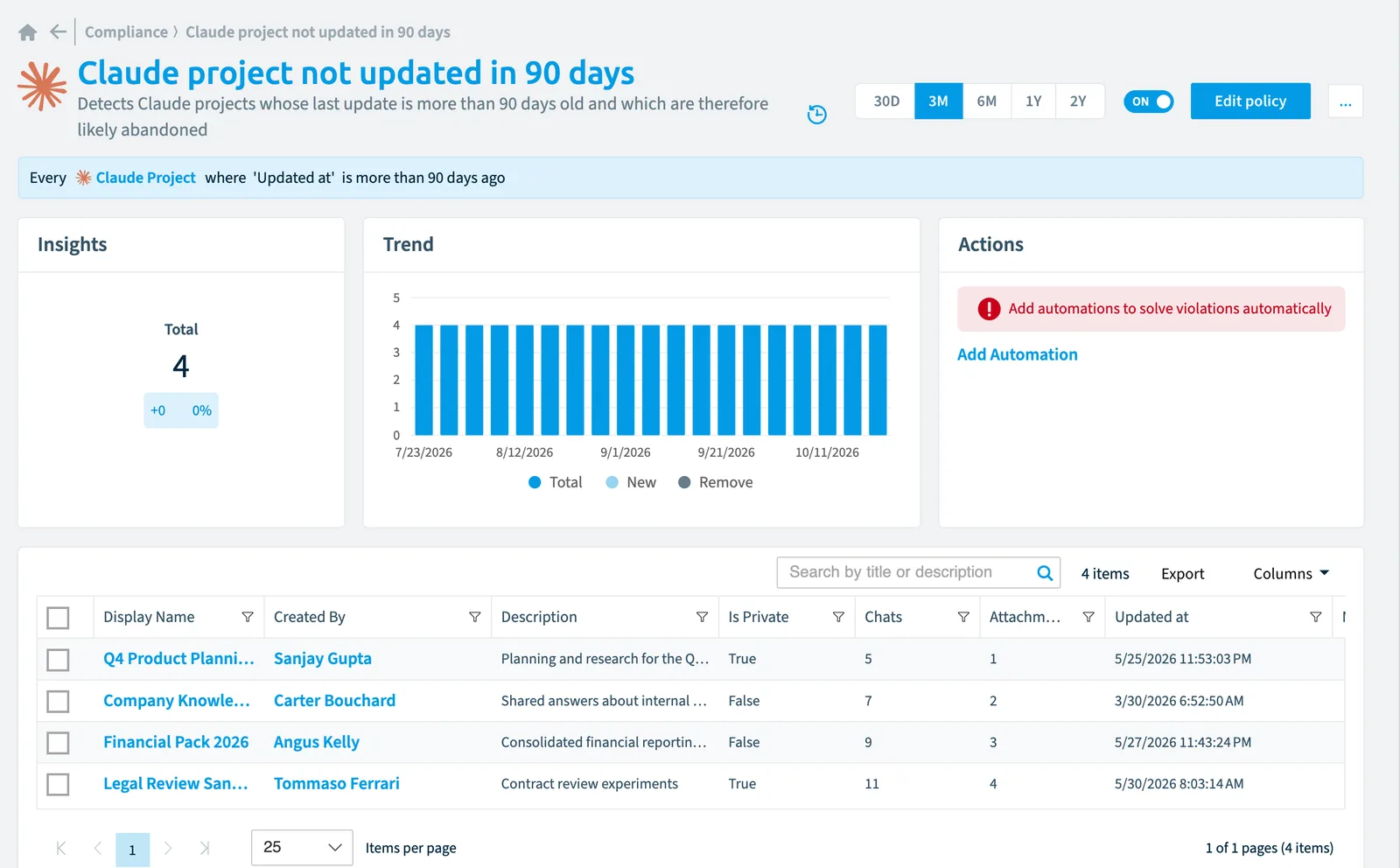
Task: Switch to the 1Y time range
Action: pos(1033,101)
